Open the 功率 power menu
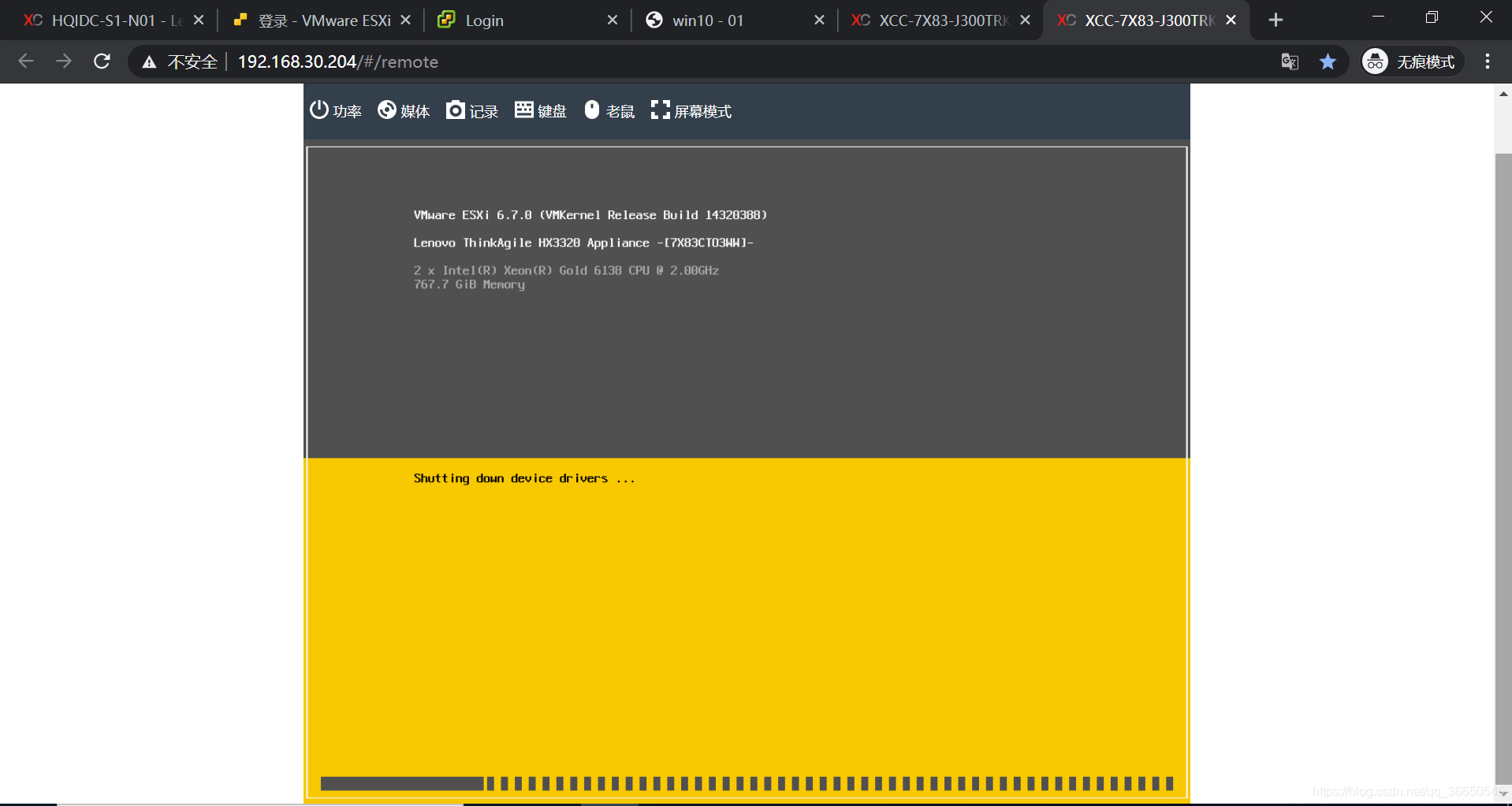1512x806 pixels. (335, 111)
